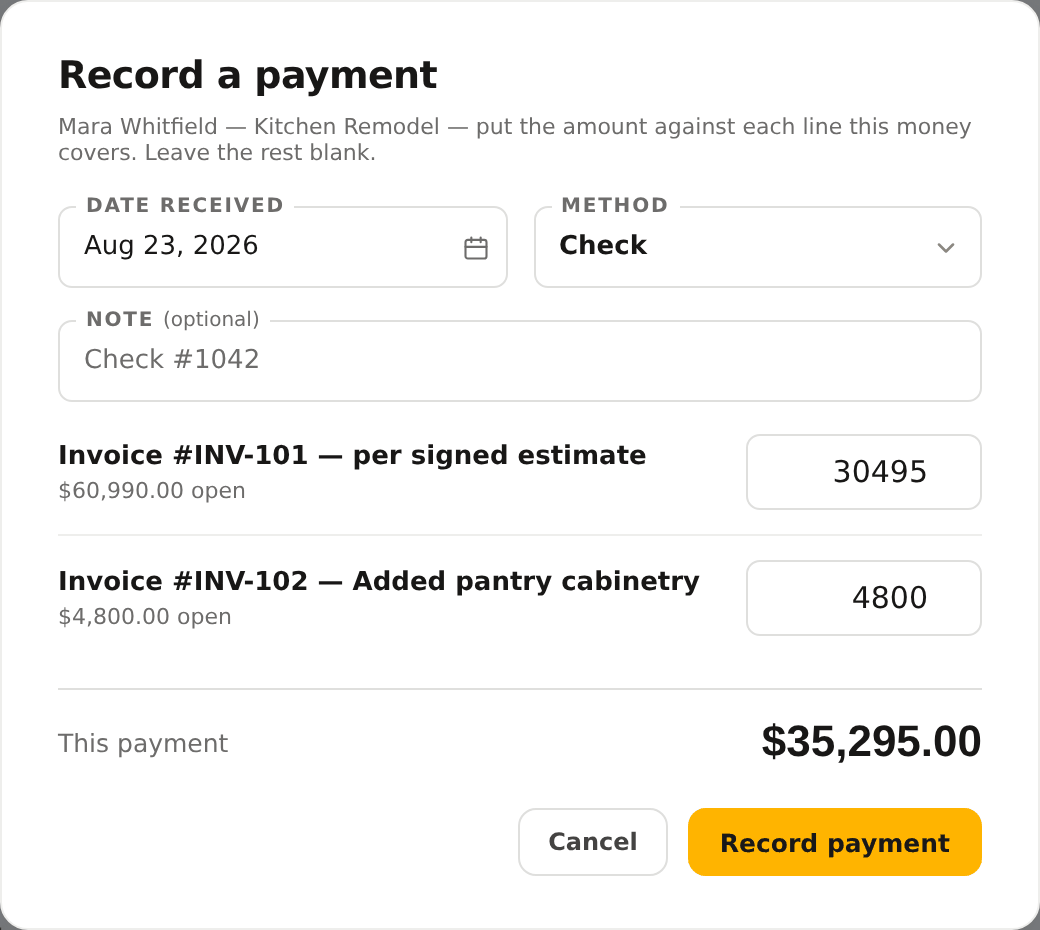Expand the Method chevron arrow
Viewport: 1040px width, 930px height.
(945, 248)
